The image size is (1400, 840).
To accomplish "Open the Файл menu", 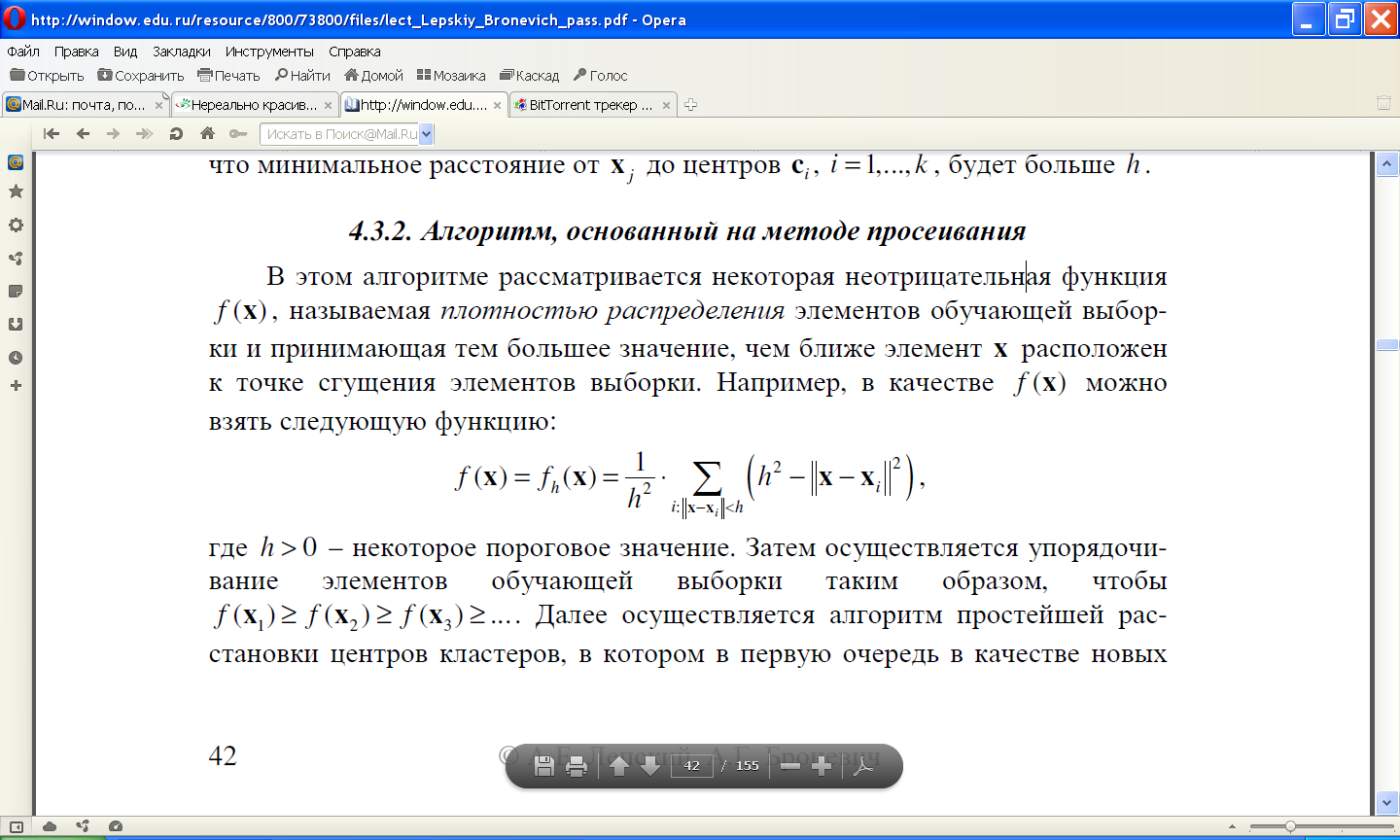I will click(x=23, y=52).
